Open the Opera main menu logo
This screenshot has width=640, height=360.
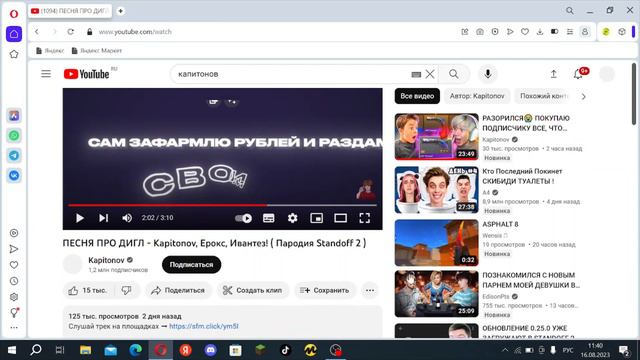point(14,14)
